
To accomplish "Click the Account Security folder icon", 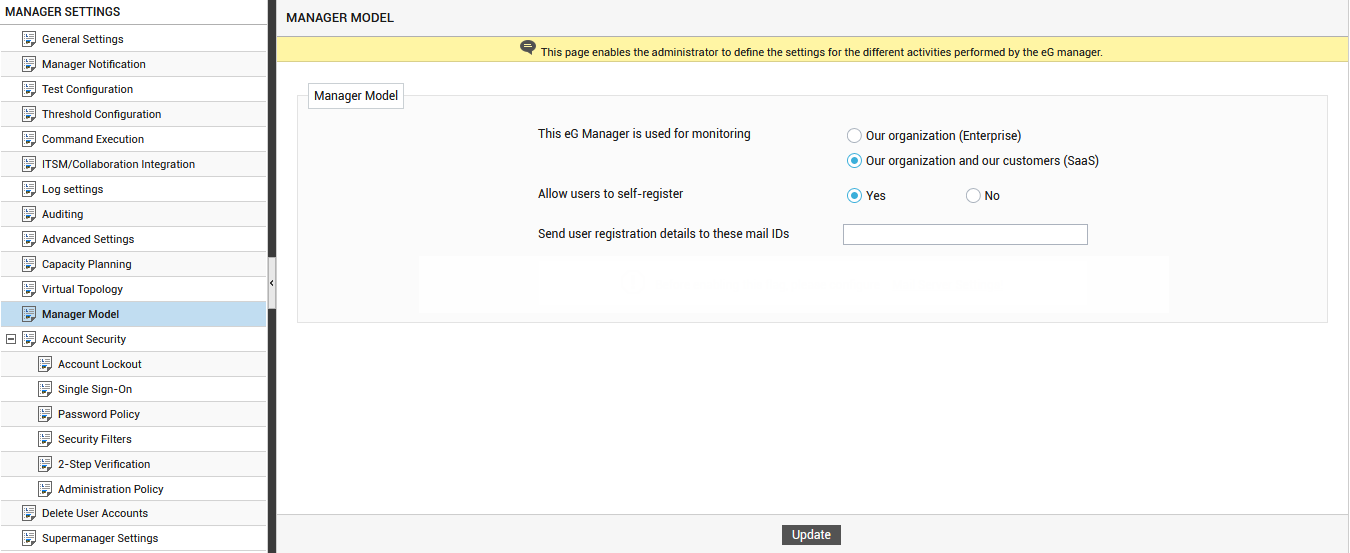I will tap(29, 339).
